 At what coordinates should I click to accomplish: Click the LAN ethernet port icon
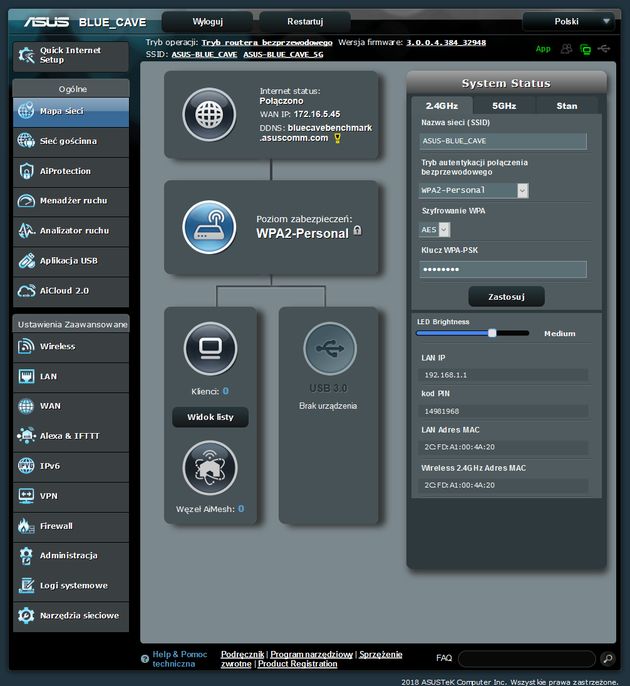tap(26, 376)
